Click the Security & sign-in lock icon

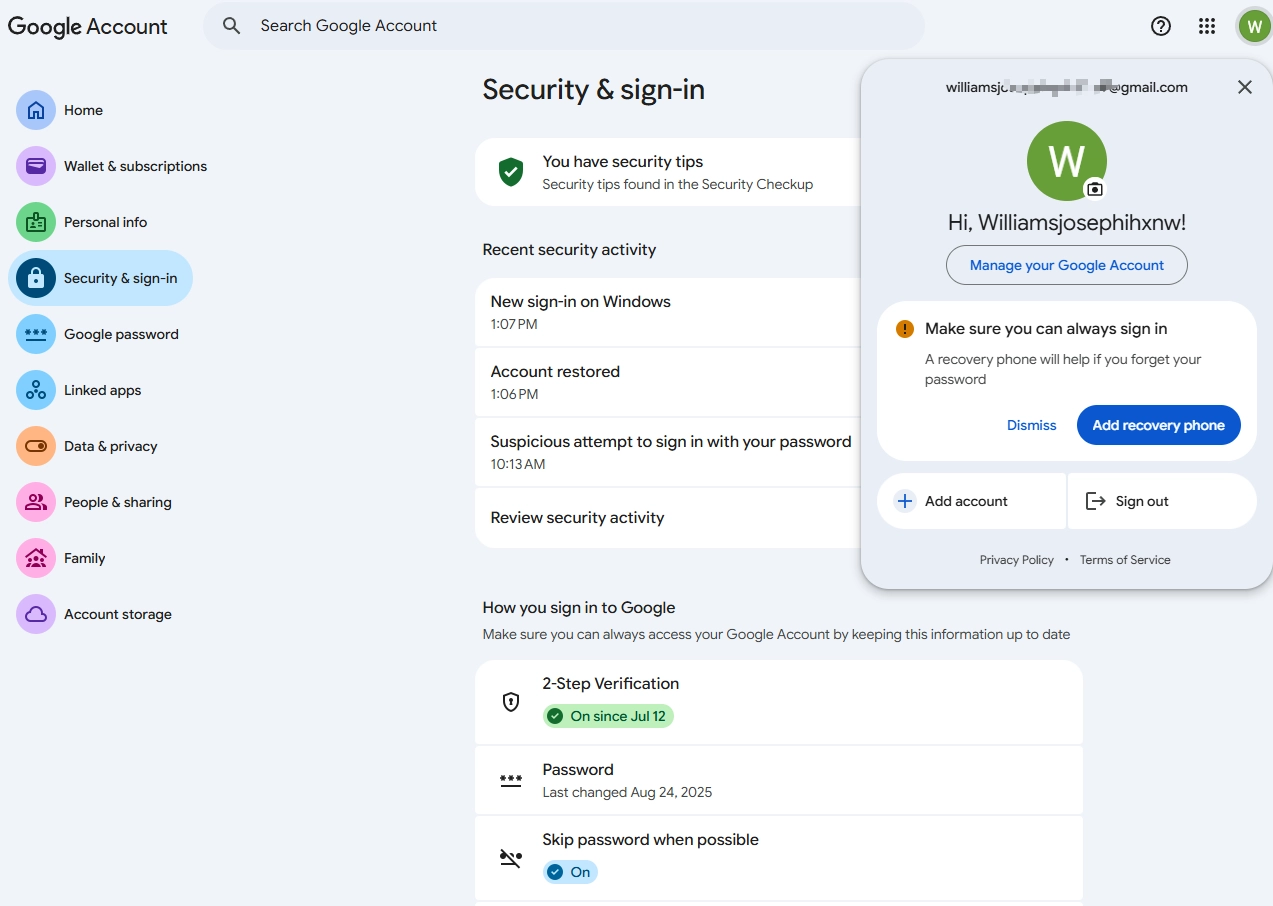36,278
